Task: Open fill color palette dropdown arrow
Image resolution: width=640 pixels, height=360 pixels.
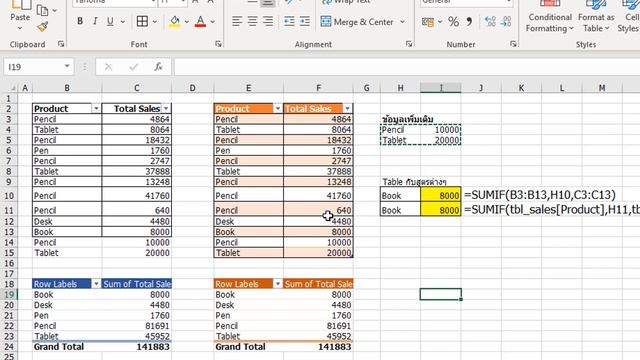Action: (x=187, y=22)
